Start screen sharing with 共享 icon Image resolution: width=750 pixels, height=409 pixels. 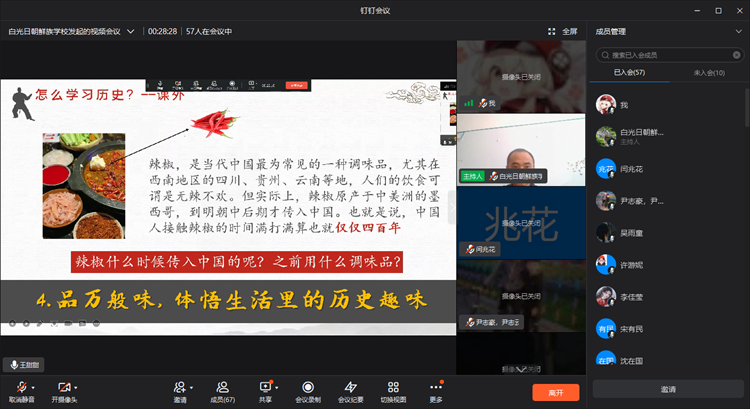265,386
